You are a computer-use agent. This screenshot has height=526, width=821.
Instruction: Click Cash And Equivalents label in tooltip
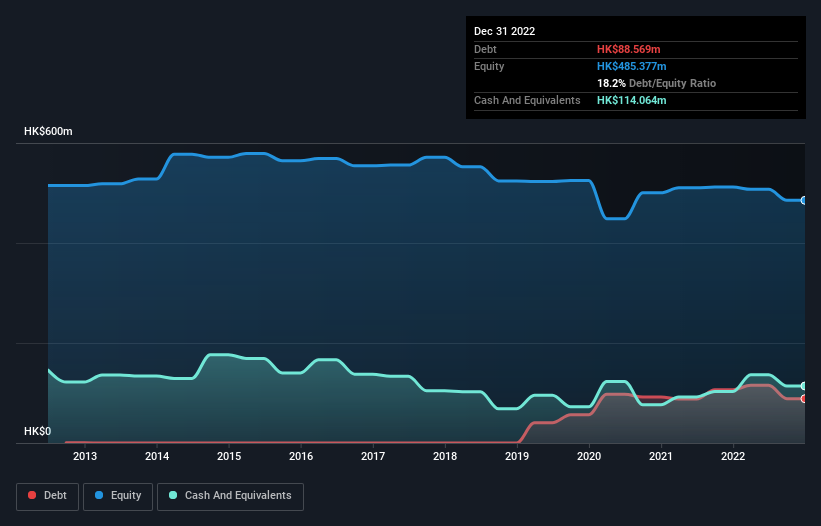pyautogui.click(x=527, y=100)
